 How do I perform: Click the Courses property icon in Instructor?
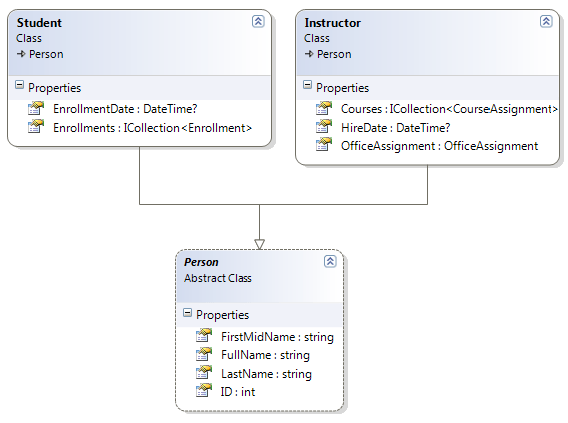[324, 108]
